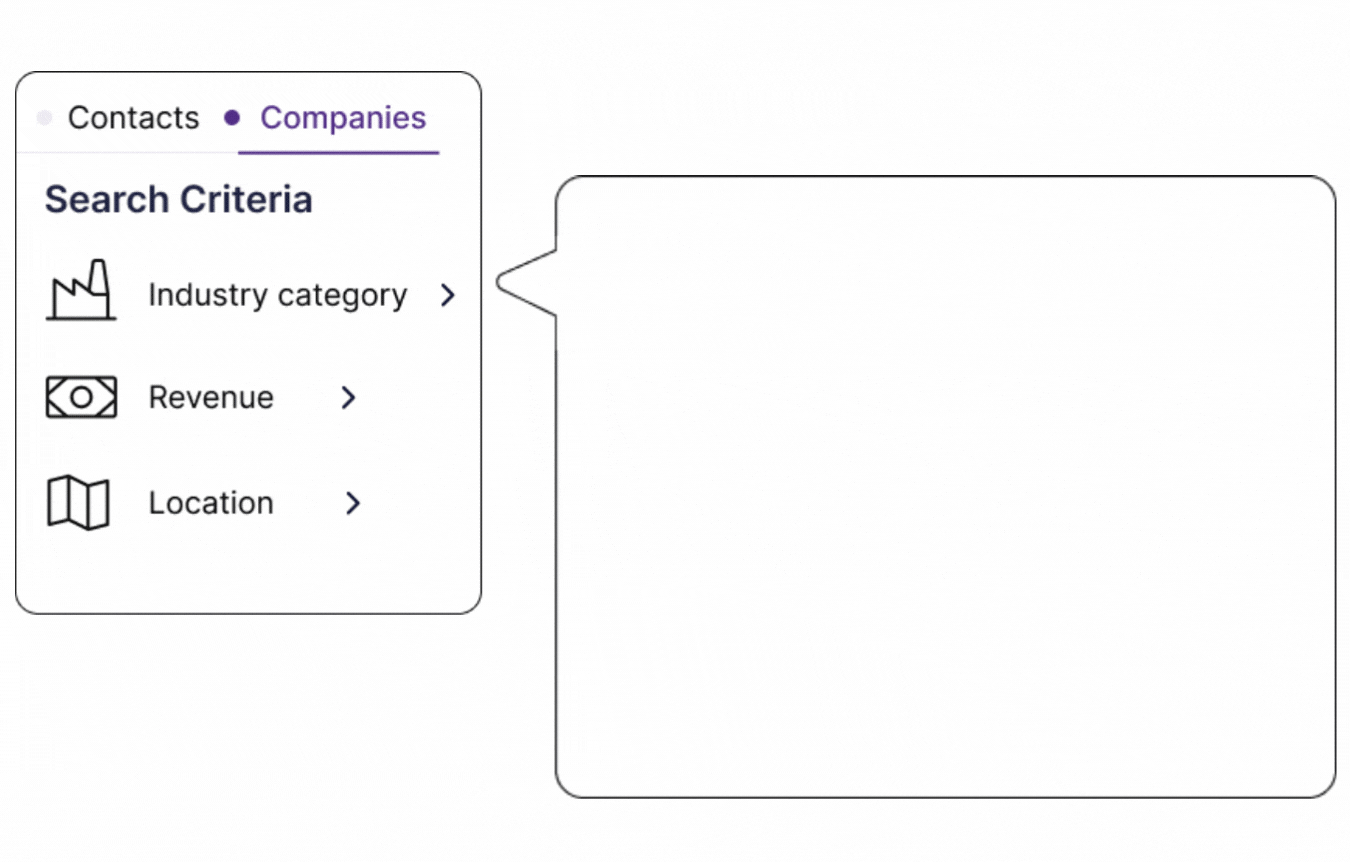Click inside the large empty speech-bubble panel
The height and width of the screenshot is (862, 1350).
945,487
